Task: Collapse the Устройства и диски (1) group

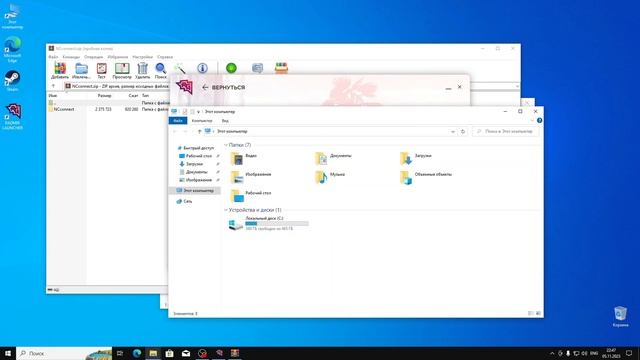Action: tap(226, 210)
